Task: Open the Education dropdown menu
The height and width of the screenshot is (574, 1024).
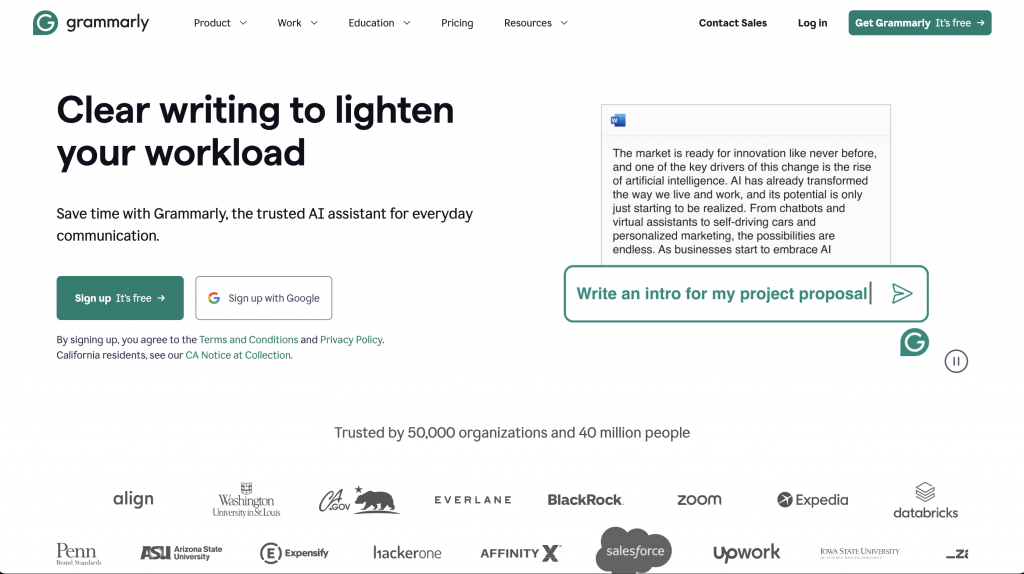Action: point(379,23)
